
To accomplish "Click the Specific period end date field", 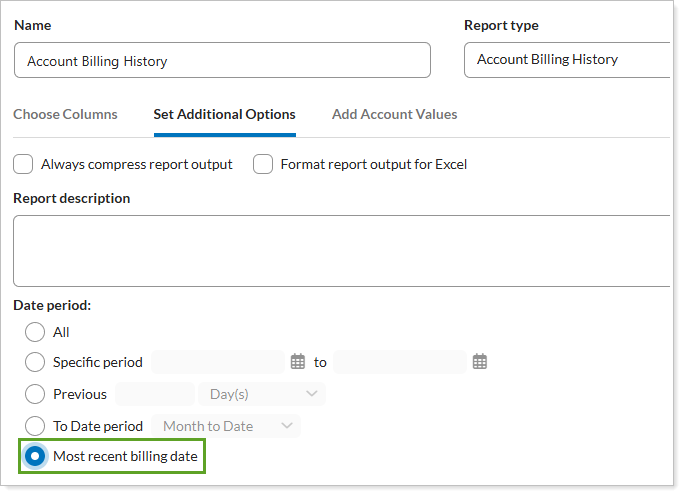I will 400,362.
